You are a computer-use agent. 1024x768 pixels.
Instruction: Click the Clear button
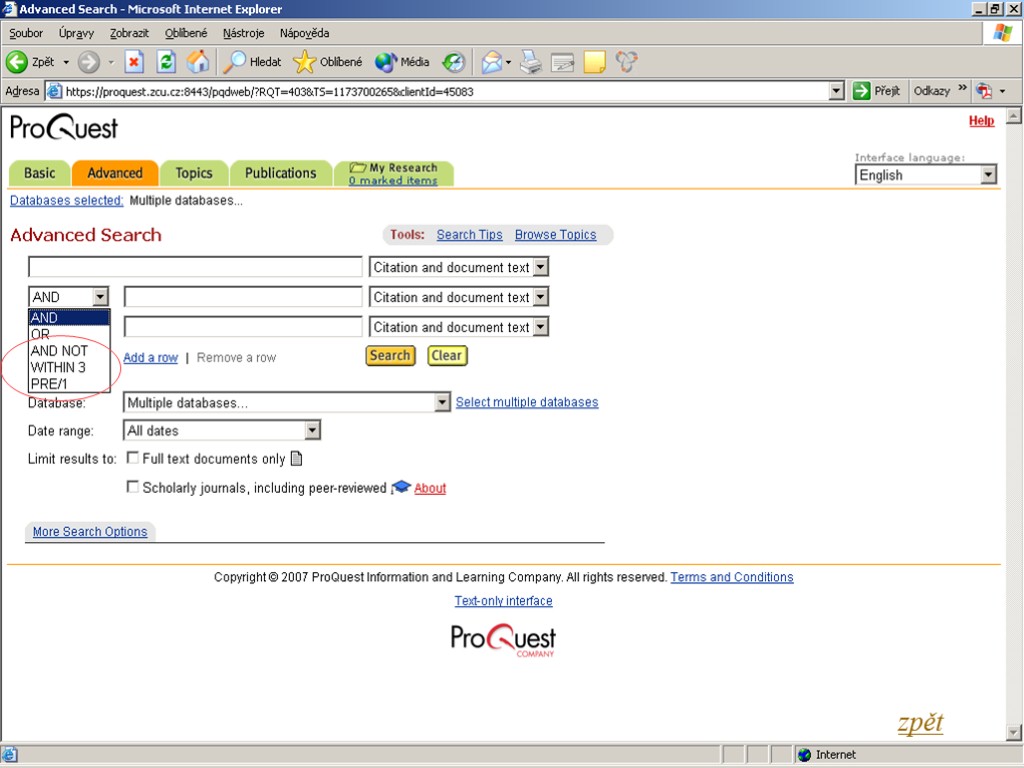pyautogui.click(x=447, y=356)
